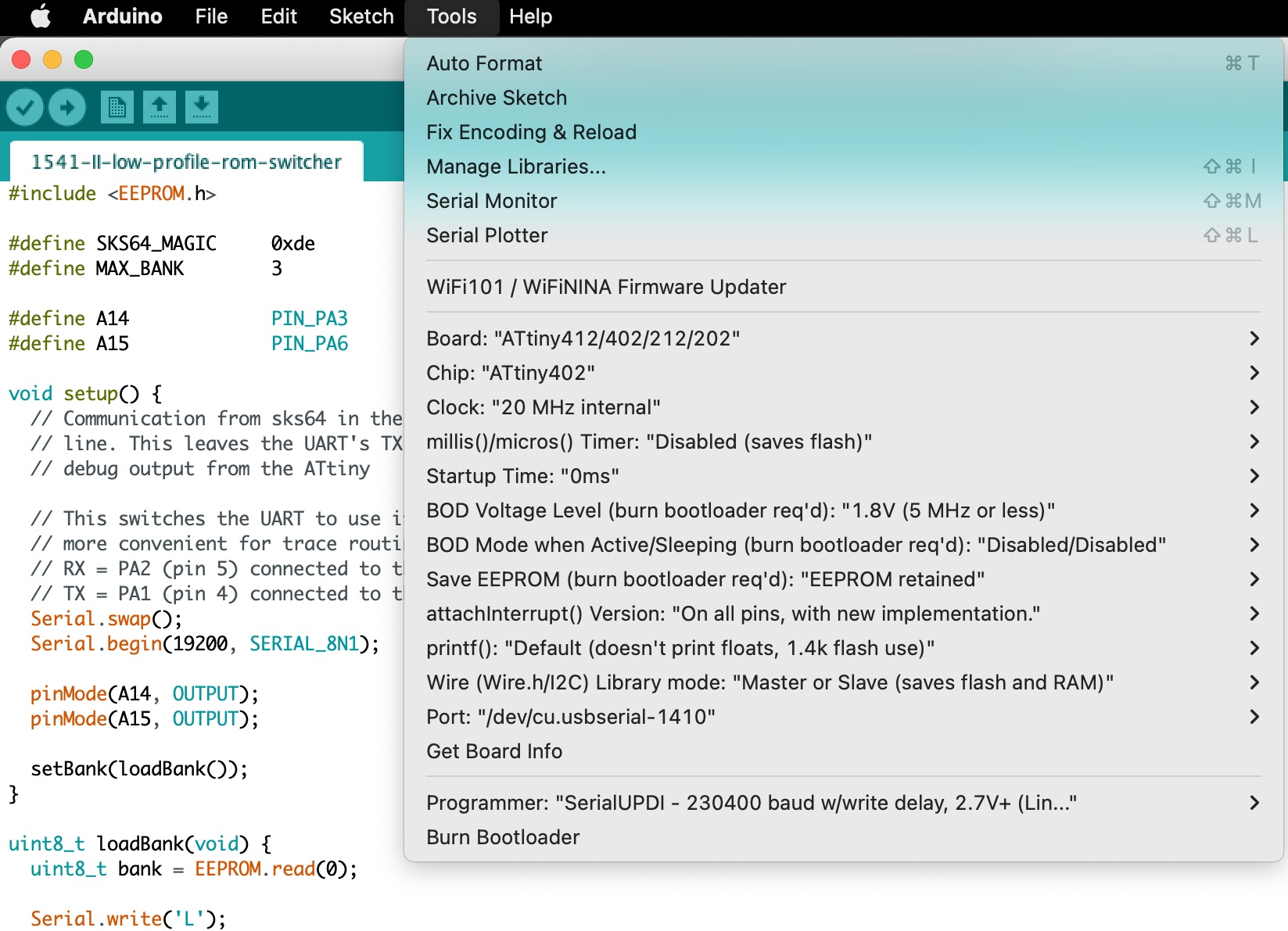Expand BOD Mode when Active/Sleeping submenu
Image resolution: width=1288 pixels, height=931 pixels.
[844, 545]
